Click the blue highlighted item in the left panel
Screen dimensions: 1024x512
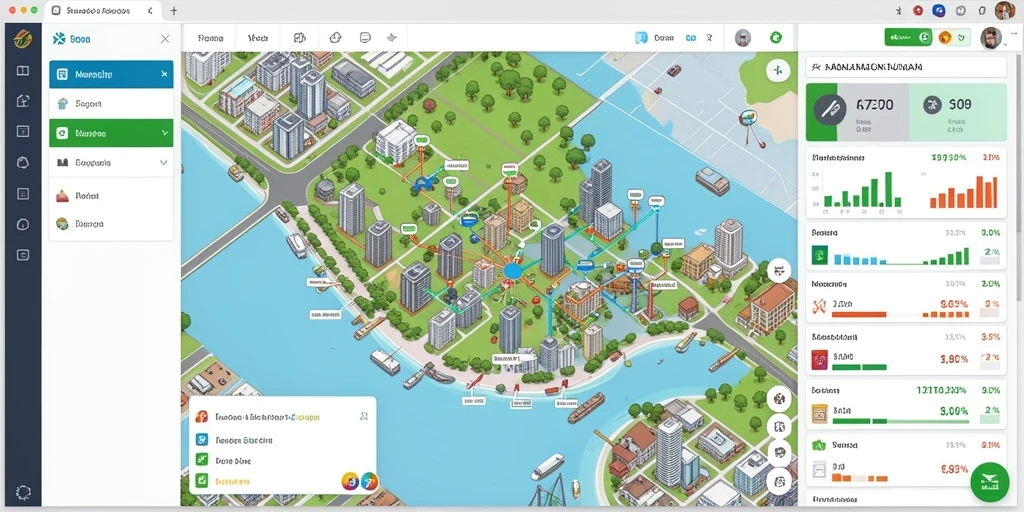tap(111, 74)
